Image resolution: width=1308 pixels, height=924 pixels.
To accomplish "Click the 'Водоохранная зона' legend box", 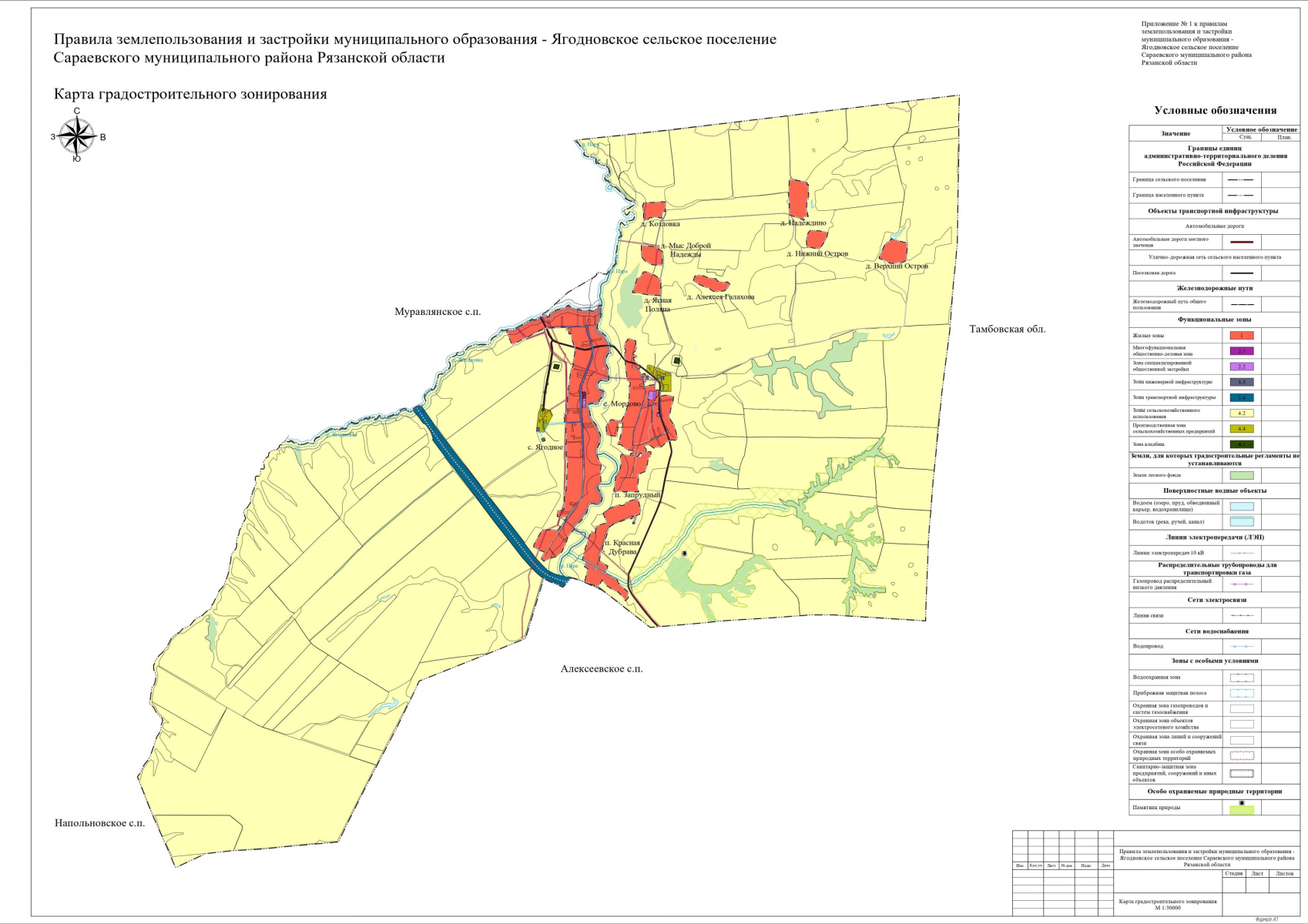I will (x=1241, y=678).
